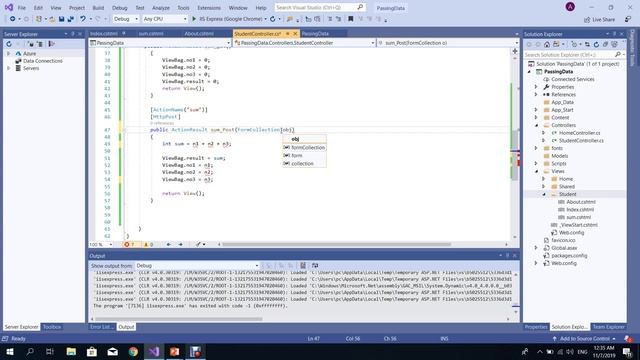This screenshot has height=360, width=640.
Task: Open StudentController.cs in Solution Explorer
Action: (581, 140)
